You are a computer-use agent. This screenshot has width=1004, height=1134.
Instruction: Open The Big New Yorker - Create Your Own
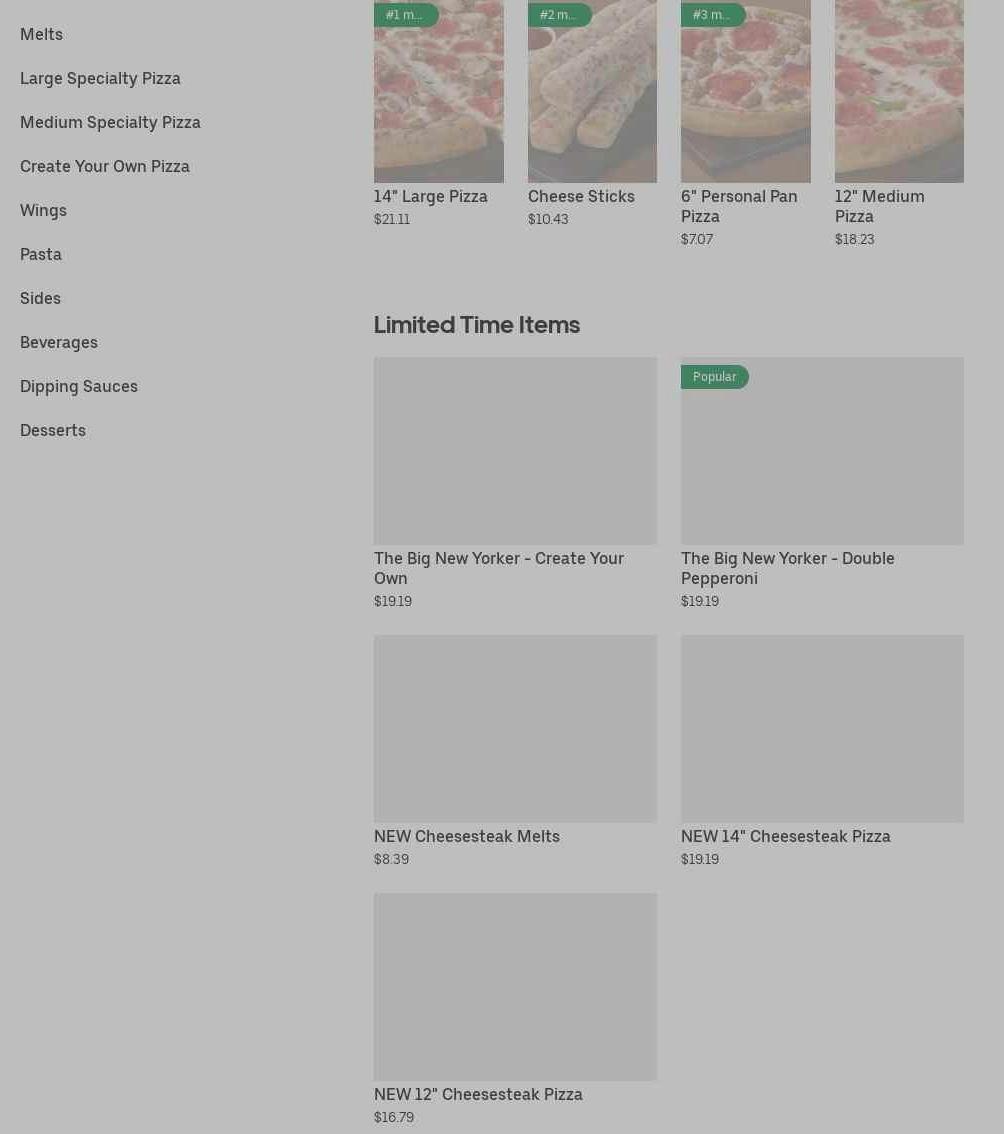(515, 483)
